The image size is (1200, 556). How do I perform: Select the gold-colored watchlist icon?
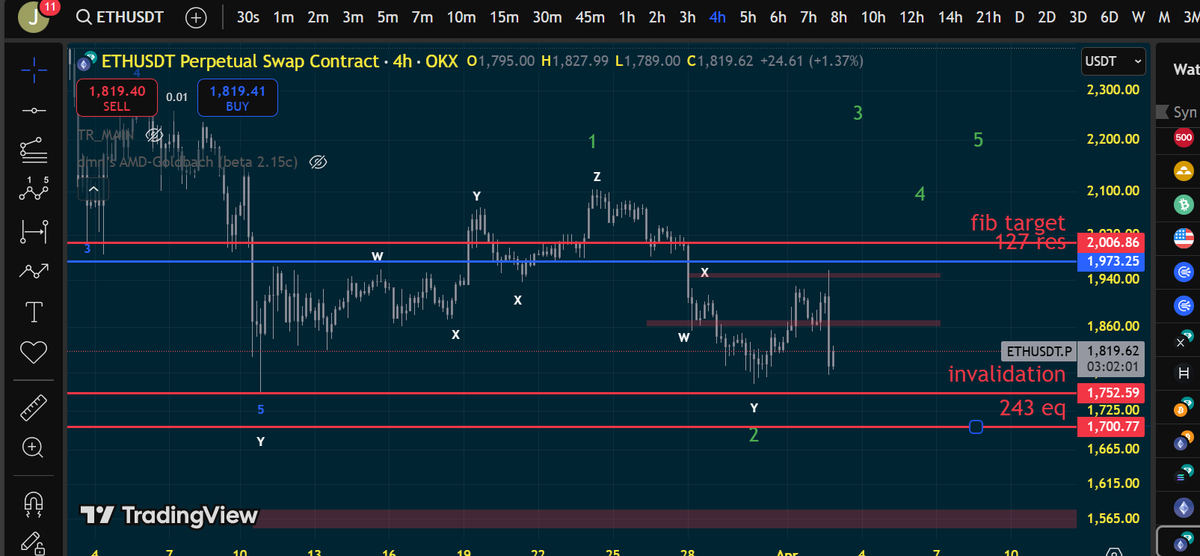[x=1183, y=171]
